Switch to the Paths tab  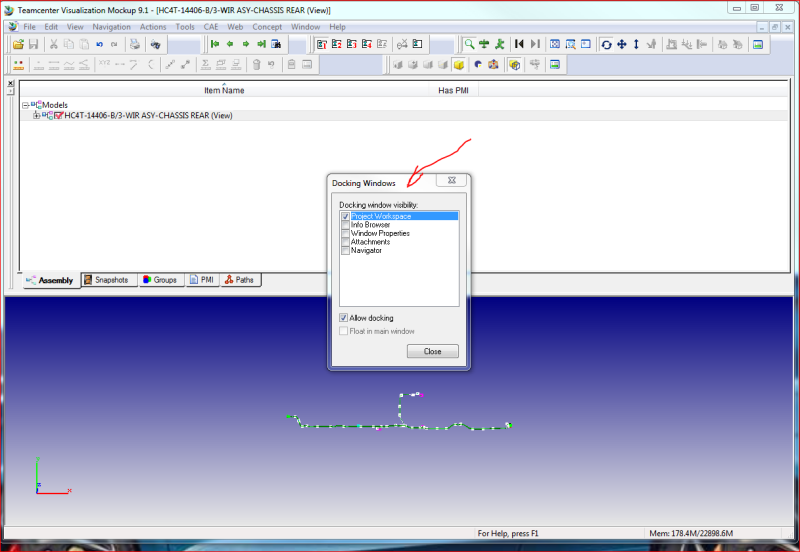point(240,280)
